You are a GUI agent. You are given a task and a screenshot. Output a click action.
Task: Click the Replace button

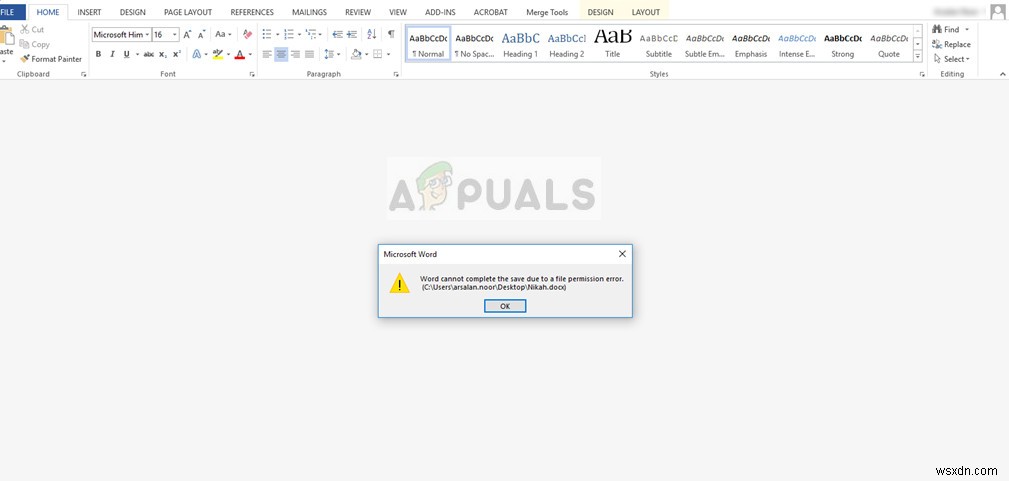coord(952,44)
